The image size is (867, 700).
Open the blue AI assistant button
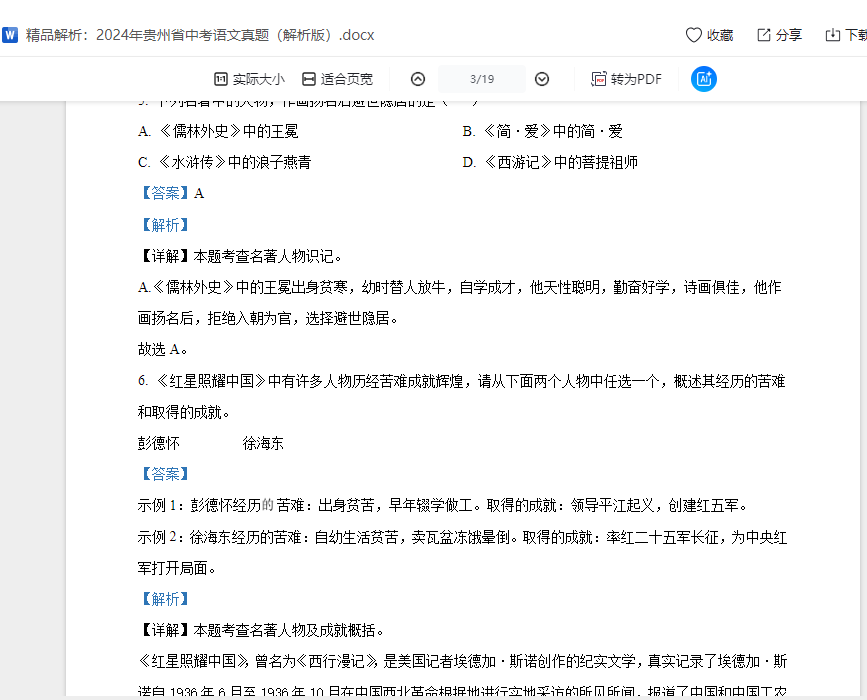(703, 79)
